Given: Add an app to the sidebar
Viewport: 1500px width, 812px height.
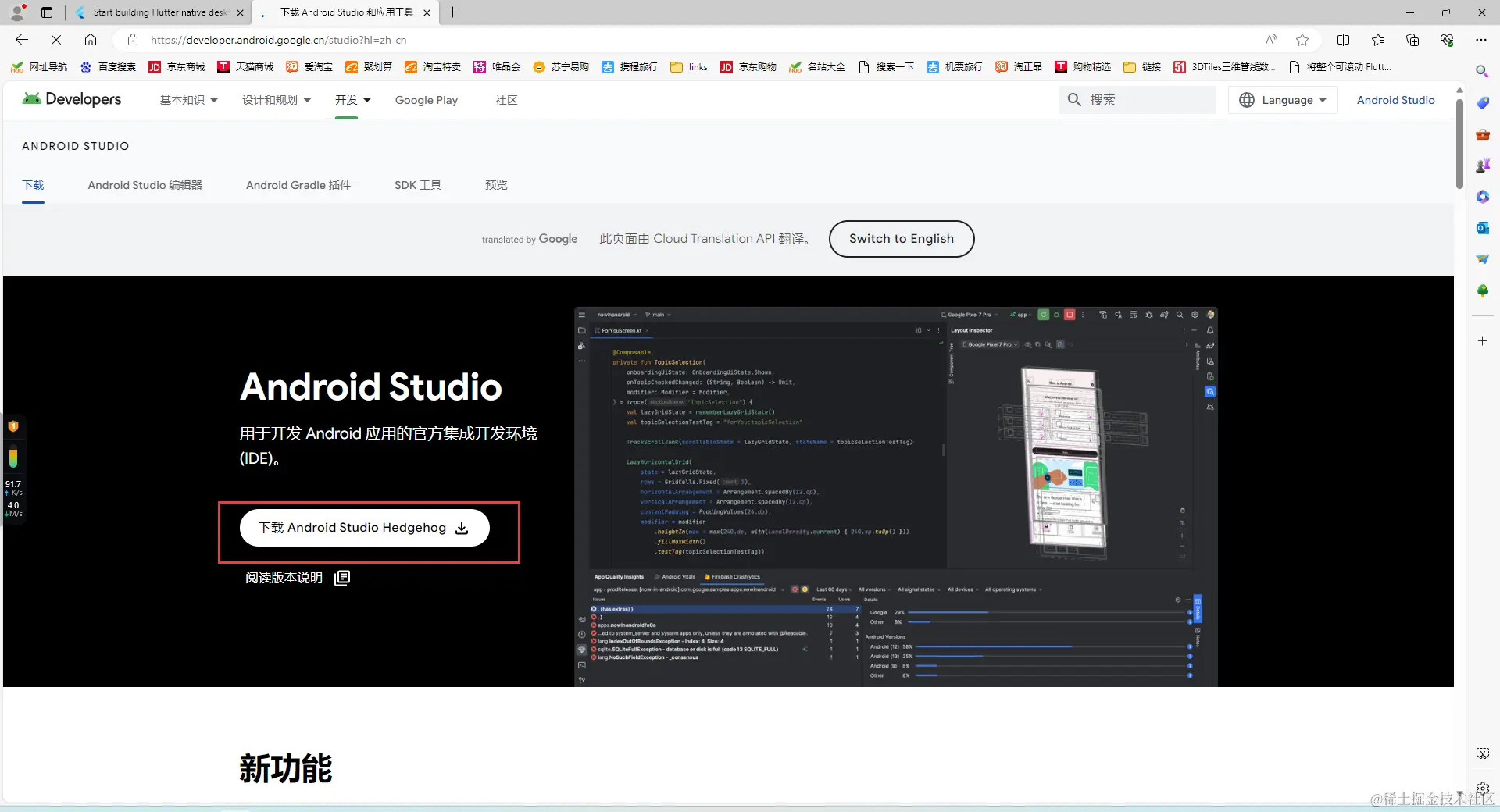Looking at the screenshot, I should click(1482, 341).
